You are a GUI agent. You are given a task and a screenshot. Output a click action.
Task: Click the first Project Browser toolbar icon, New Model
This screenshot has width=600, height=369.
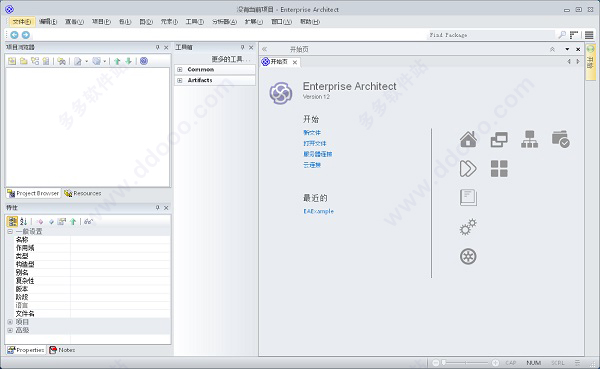pyautogui.click(x=12, y=61)
